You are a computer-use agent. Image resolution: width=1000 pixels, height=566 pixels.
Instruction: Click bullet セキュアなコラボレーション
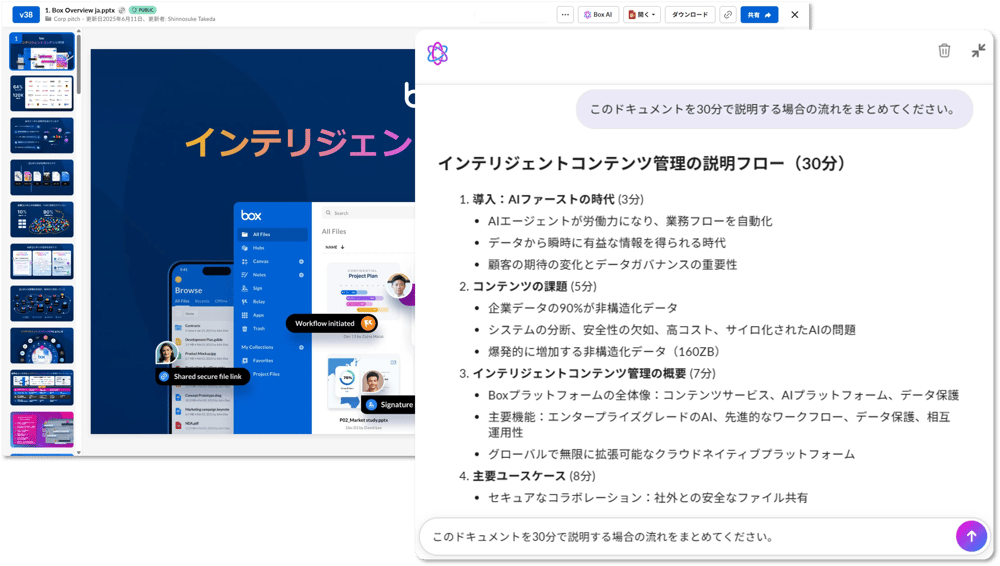(x=648, y=498)
